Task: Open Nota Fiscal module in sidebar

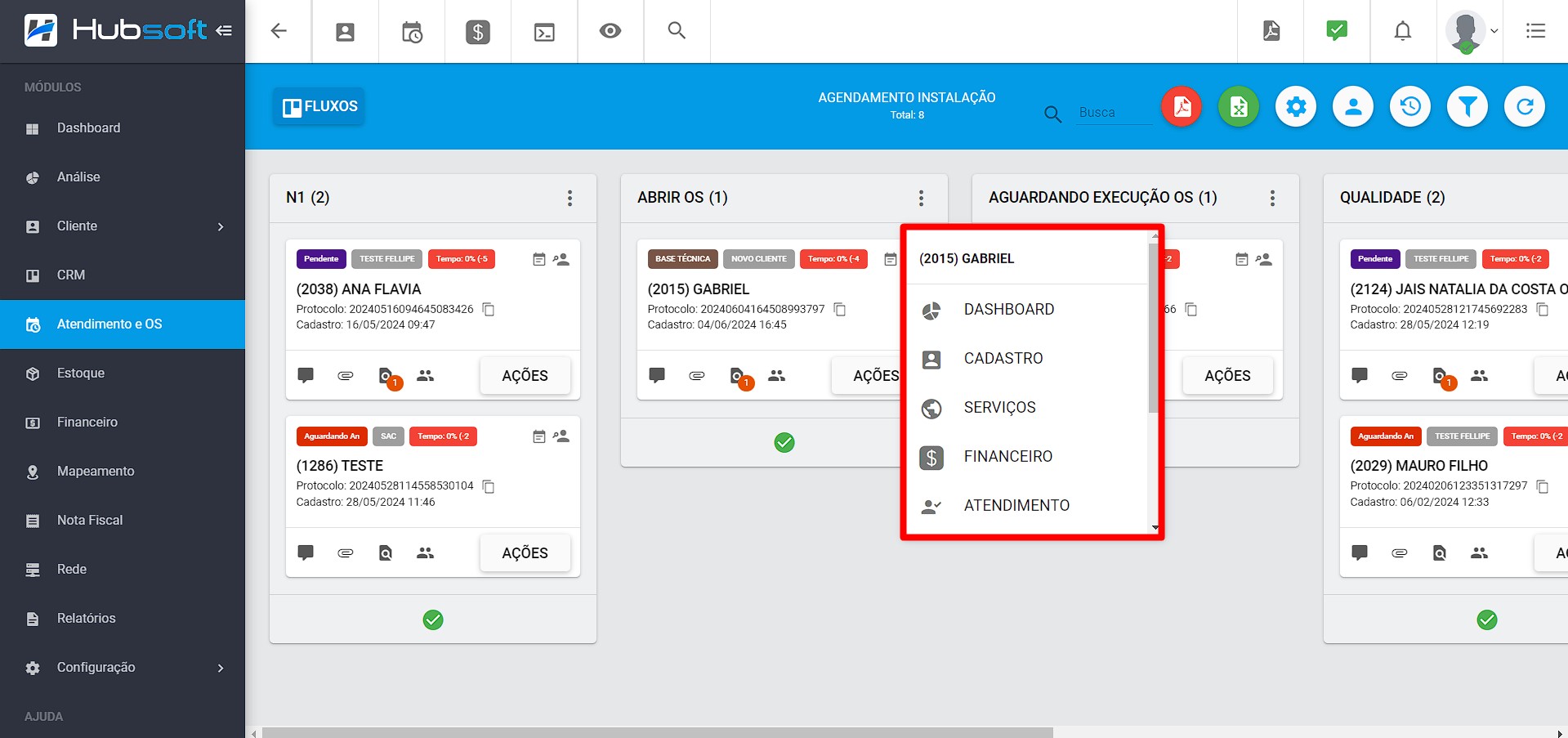Action: point(123,521)
